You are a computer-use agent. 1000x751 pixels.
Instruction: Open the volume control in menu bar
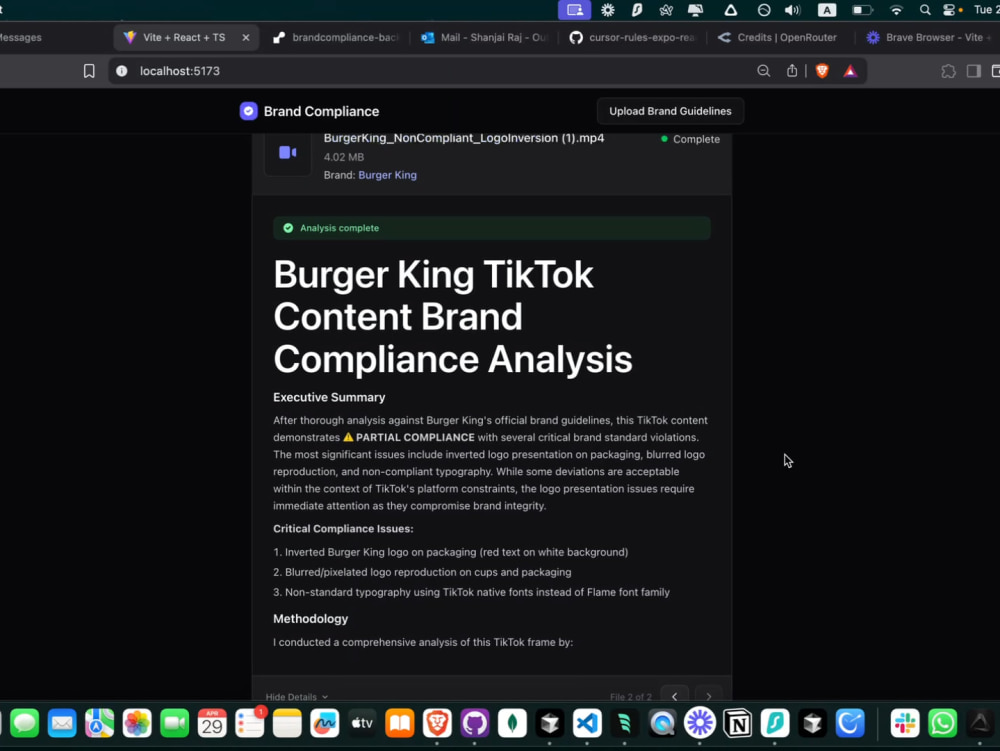click(792, 10)
